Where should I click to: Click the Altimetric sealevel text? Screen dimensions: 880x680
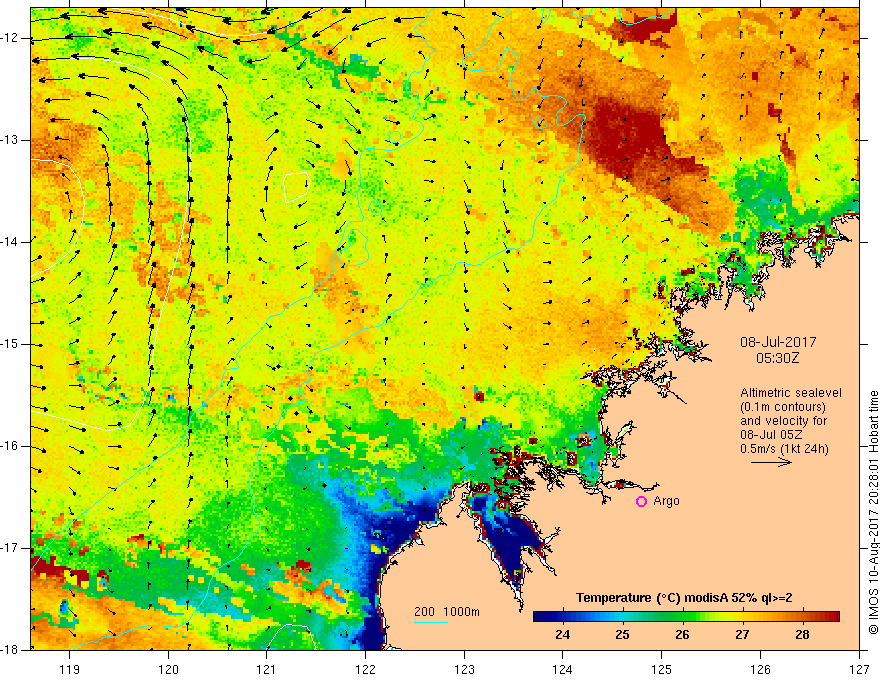(791, 393)
